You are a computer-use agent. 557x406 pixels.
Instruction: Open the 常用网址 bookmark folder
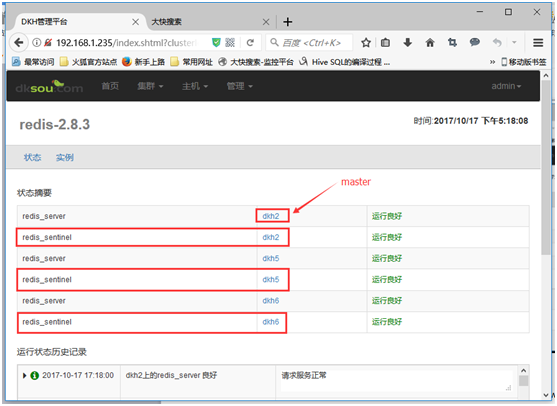[x=191, y=62]
